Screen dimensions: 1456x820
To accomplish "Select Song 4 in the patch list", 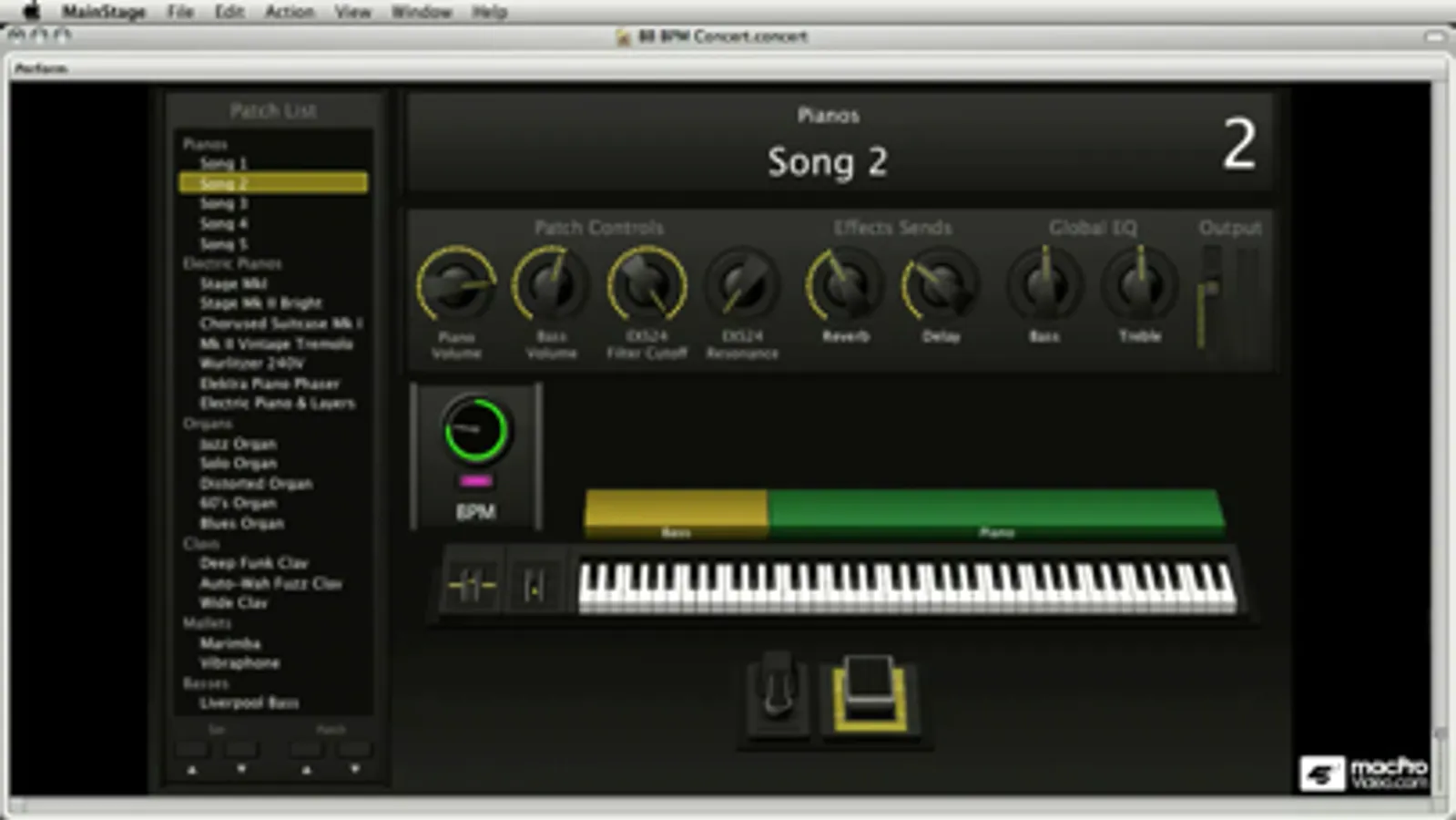I will 224,223.
